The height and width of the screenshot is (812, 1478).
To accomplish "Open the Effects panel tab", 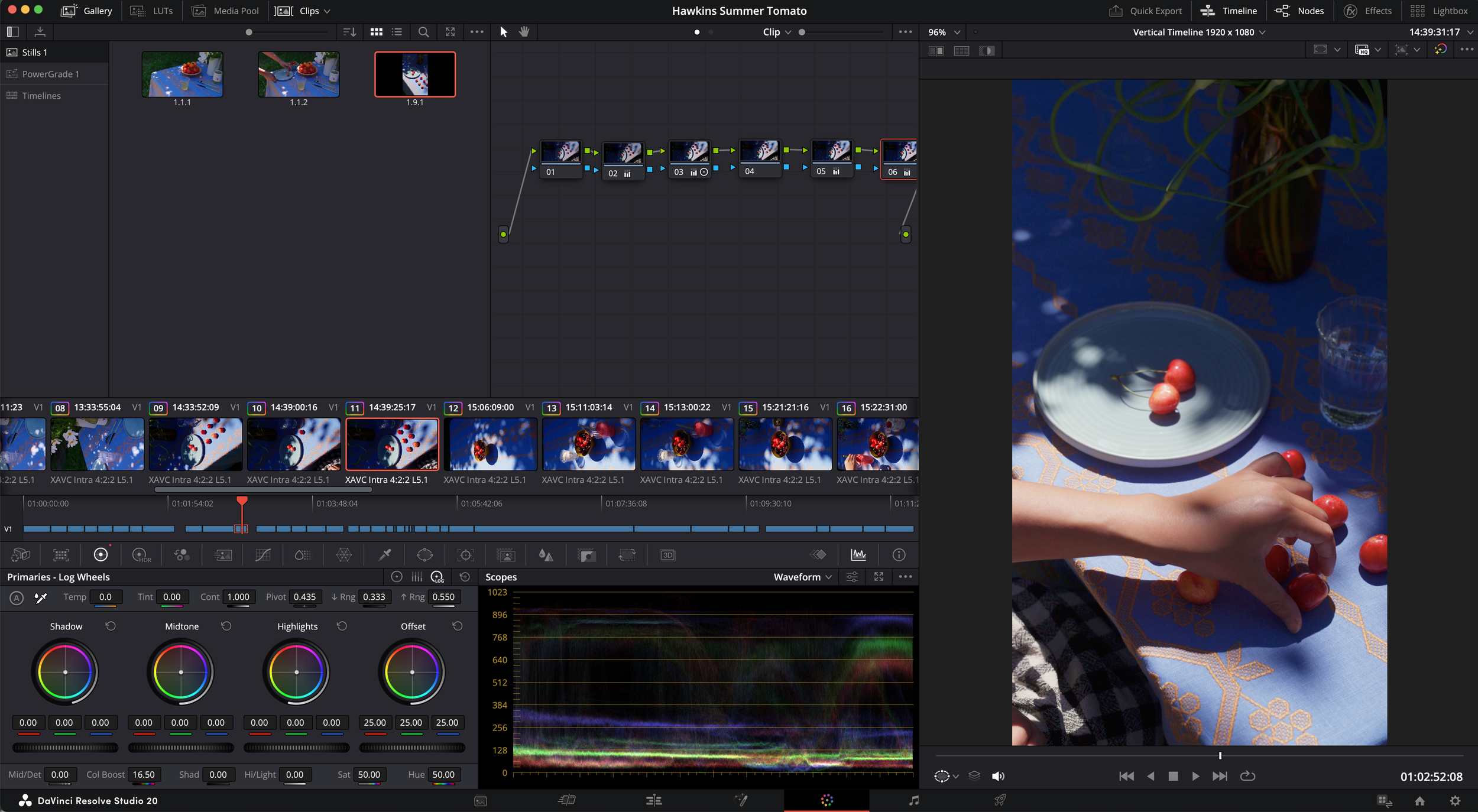I will 1367,11.
